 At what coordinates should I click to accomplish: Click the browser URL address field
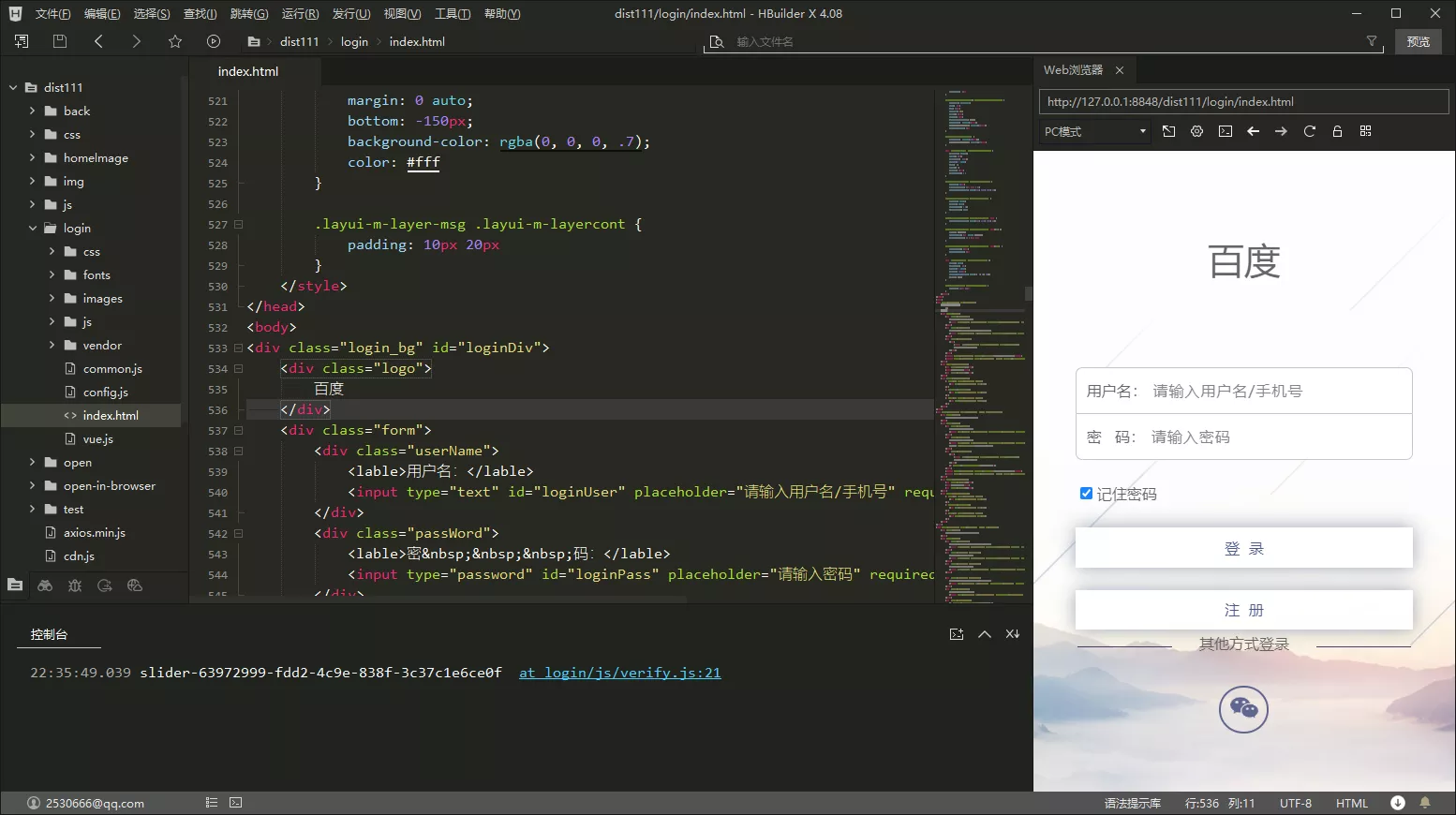click(x=1244, y=101)
